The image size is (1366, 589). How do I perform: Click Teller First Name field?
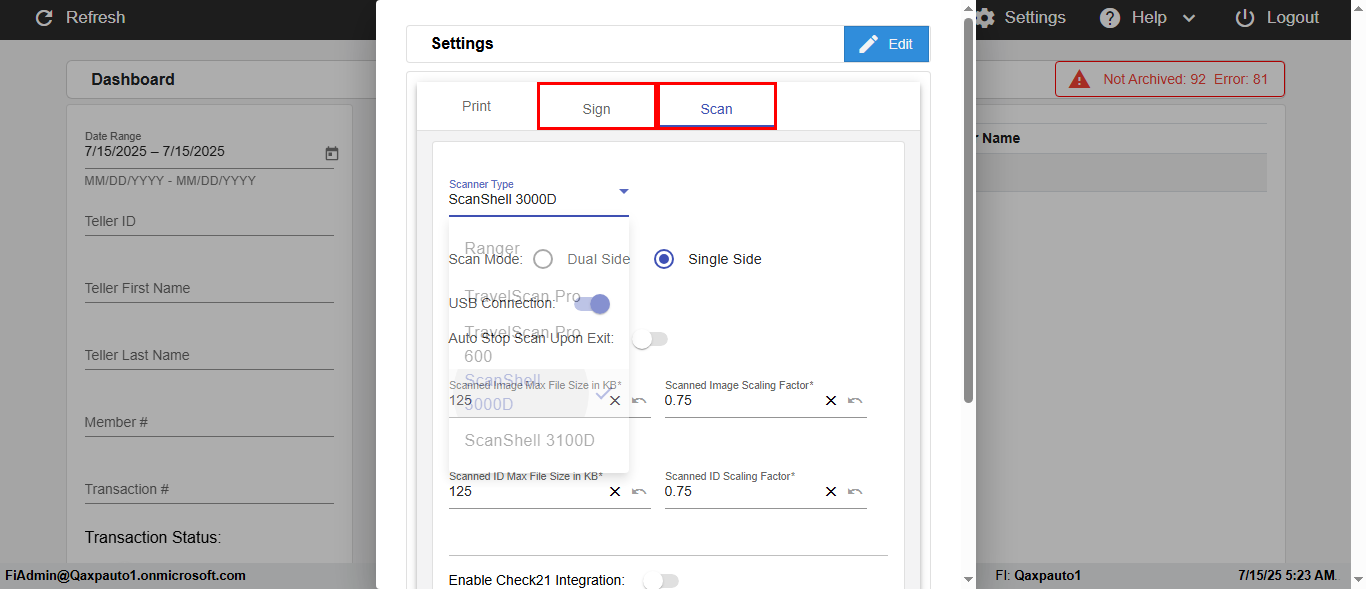[x=209, y=288]
